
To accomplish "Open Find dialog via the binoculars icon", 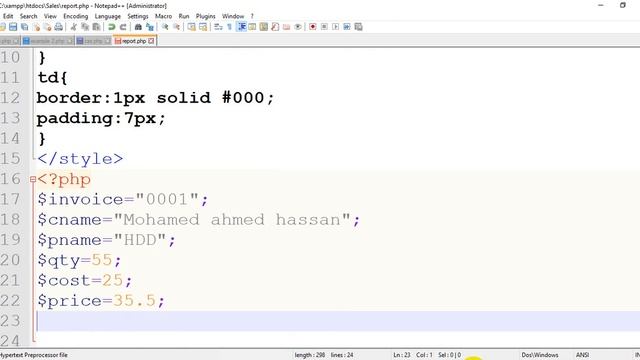I will click(138, 27).
